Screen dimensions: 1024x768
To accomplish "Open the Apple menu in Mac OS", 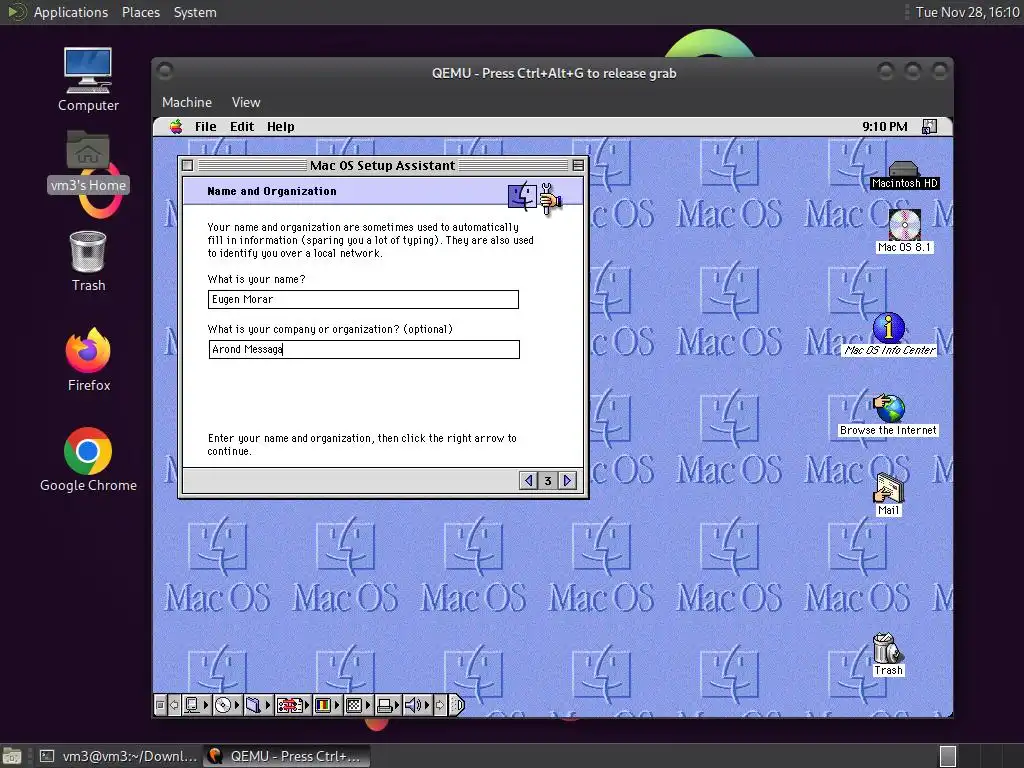I will [x=176, y=127].
